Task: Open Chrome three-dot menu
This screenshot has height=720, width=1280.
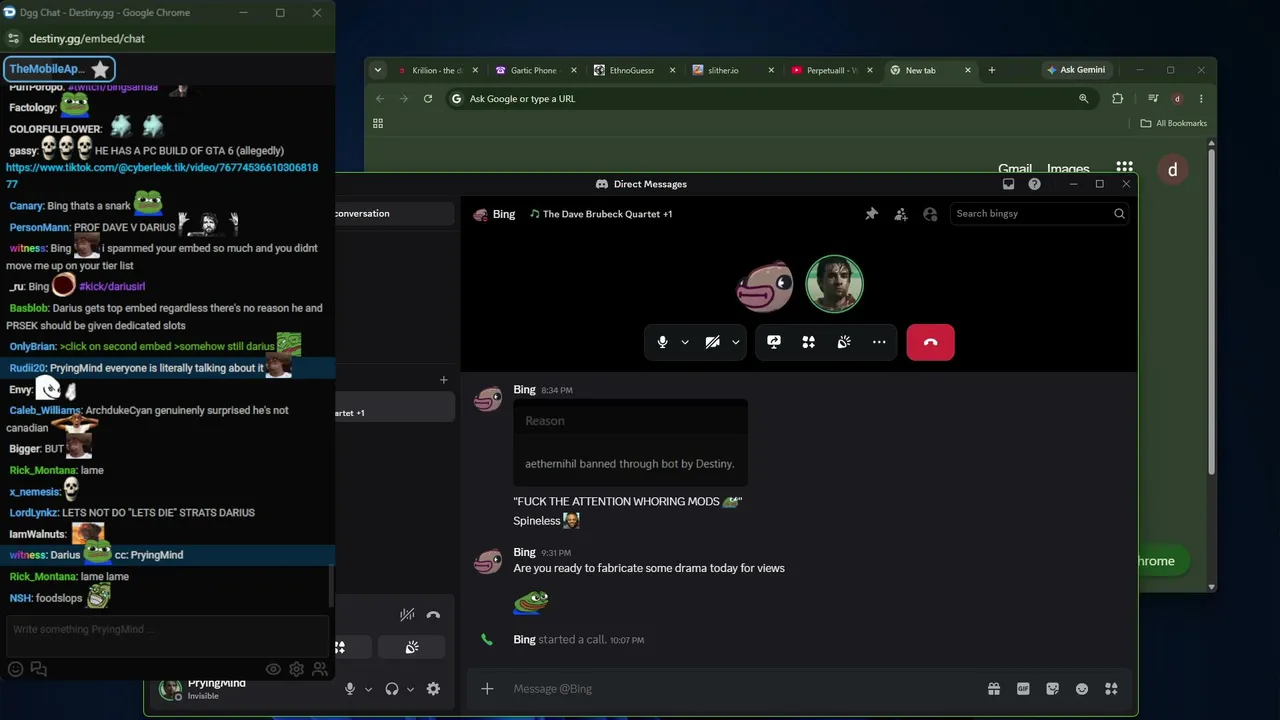Action: pos(1201,99)
